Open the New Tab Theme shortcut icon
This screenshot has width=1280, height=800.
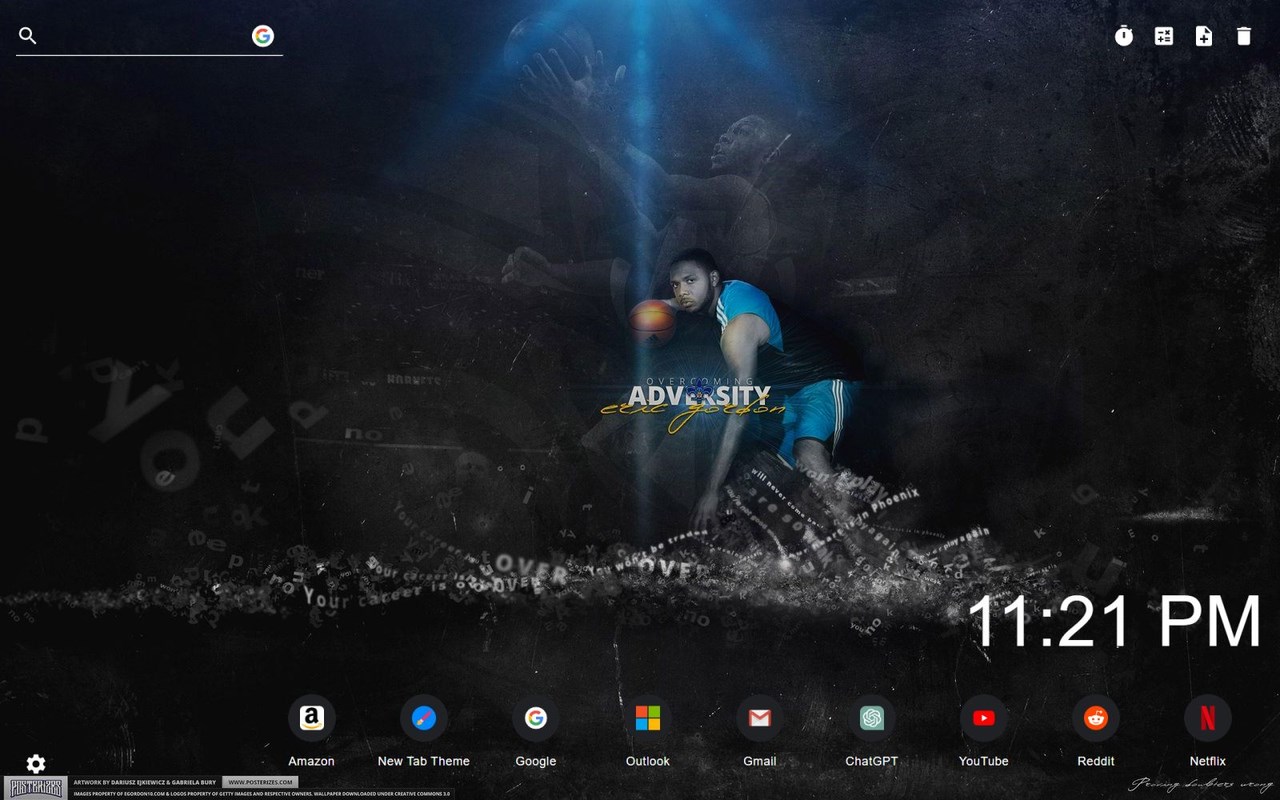pyautogui.click(x=424, y=718)
